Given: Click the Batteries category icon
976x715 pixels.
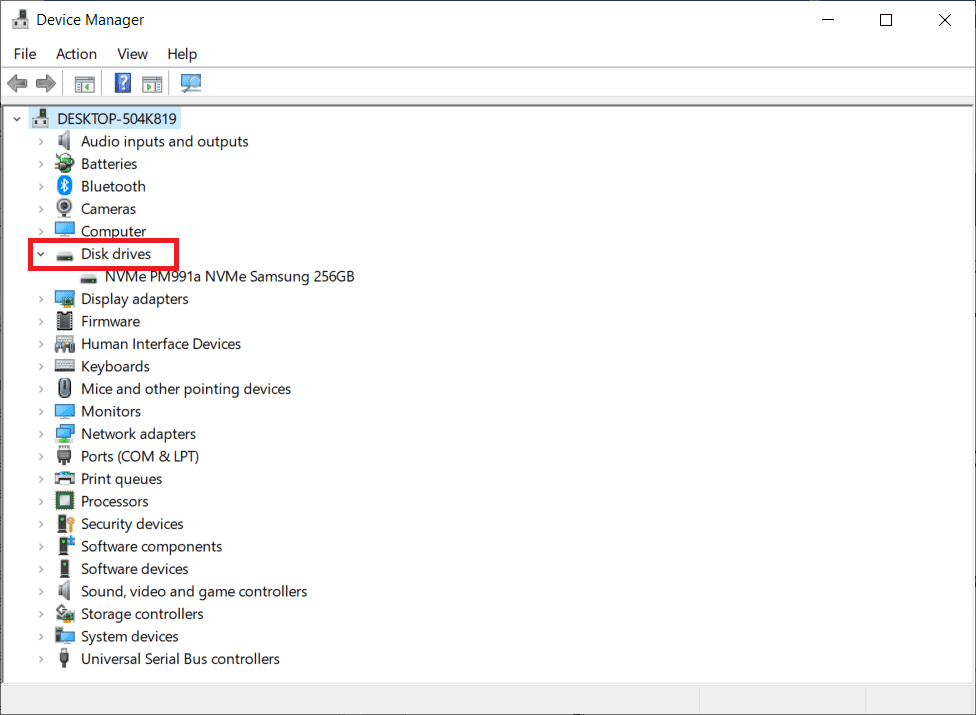Looking at the screenshot, I should 64,164.
